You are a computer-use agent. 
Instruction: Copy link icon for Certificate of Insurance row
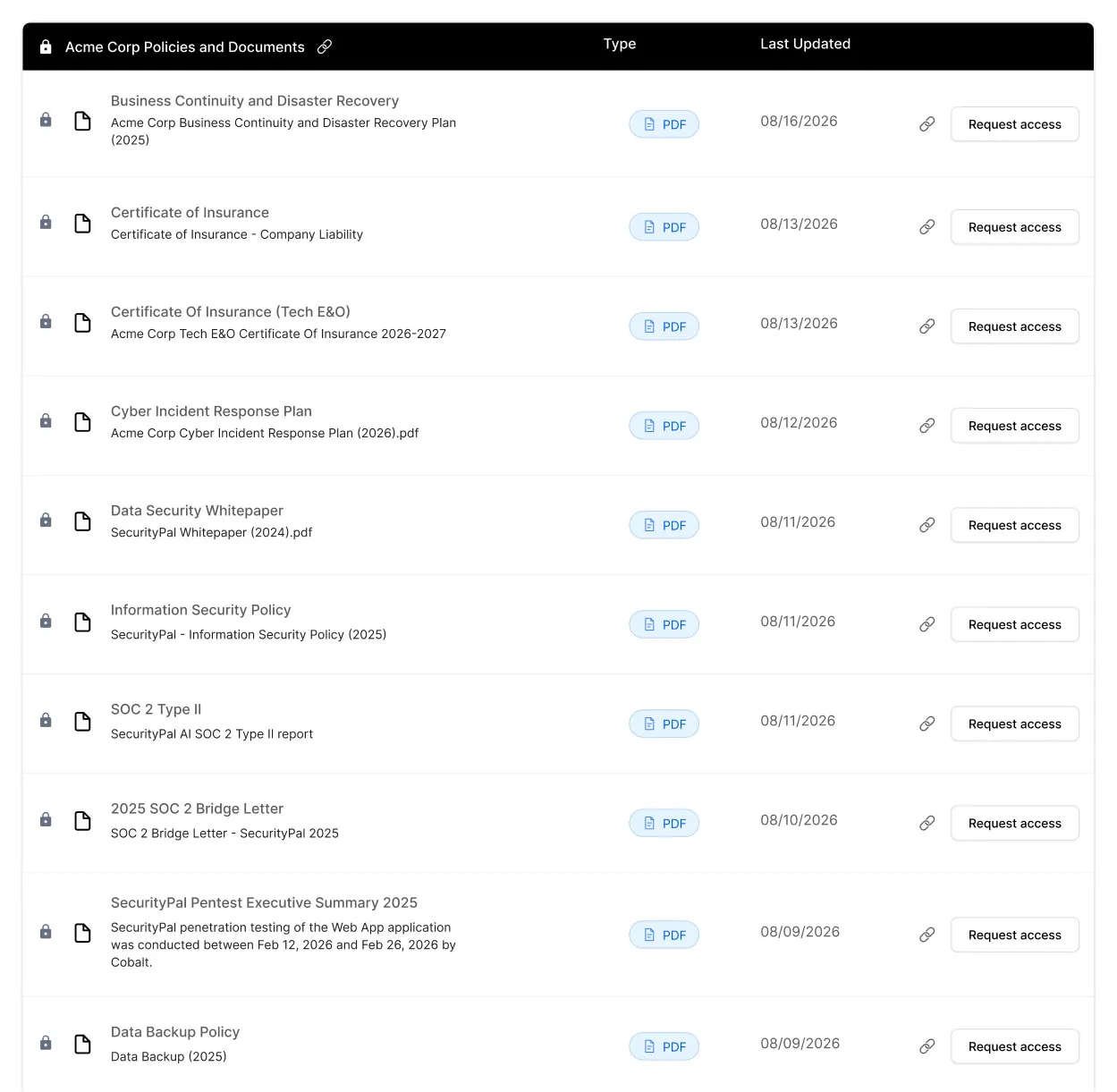[927, 227]
